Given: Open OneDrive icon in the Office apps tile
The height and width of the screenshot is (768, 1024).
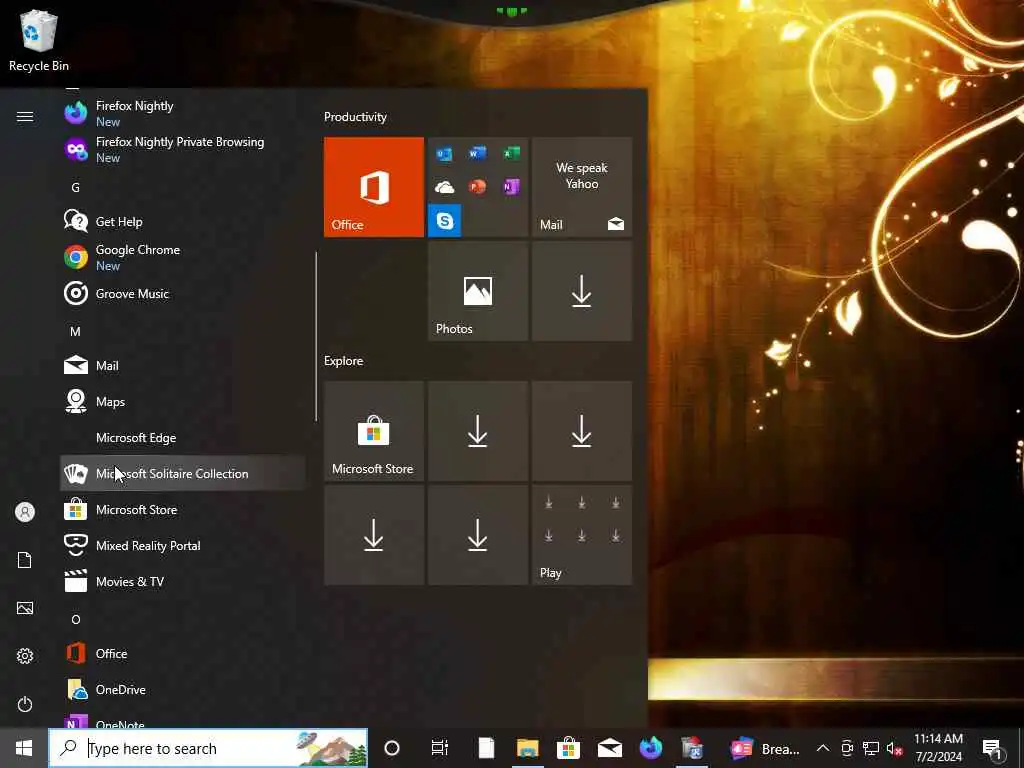Looking at the screenshot, I should pos(444,187).
